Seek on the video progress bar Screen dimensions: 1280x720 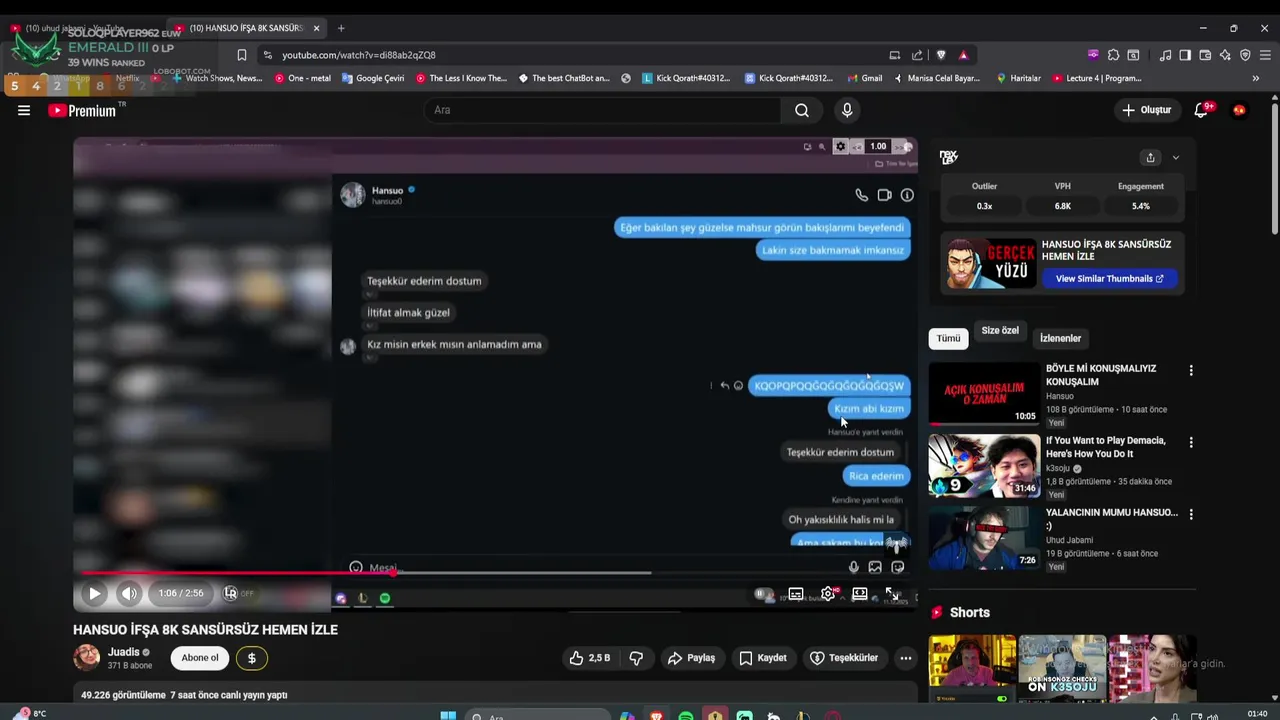click(x=495, y=573)
